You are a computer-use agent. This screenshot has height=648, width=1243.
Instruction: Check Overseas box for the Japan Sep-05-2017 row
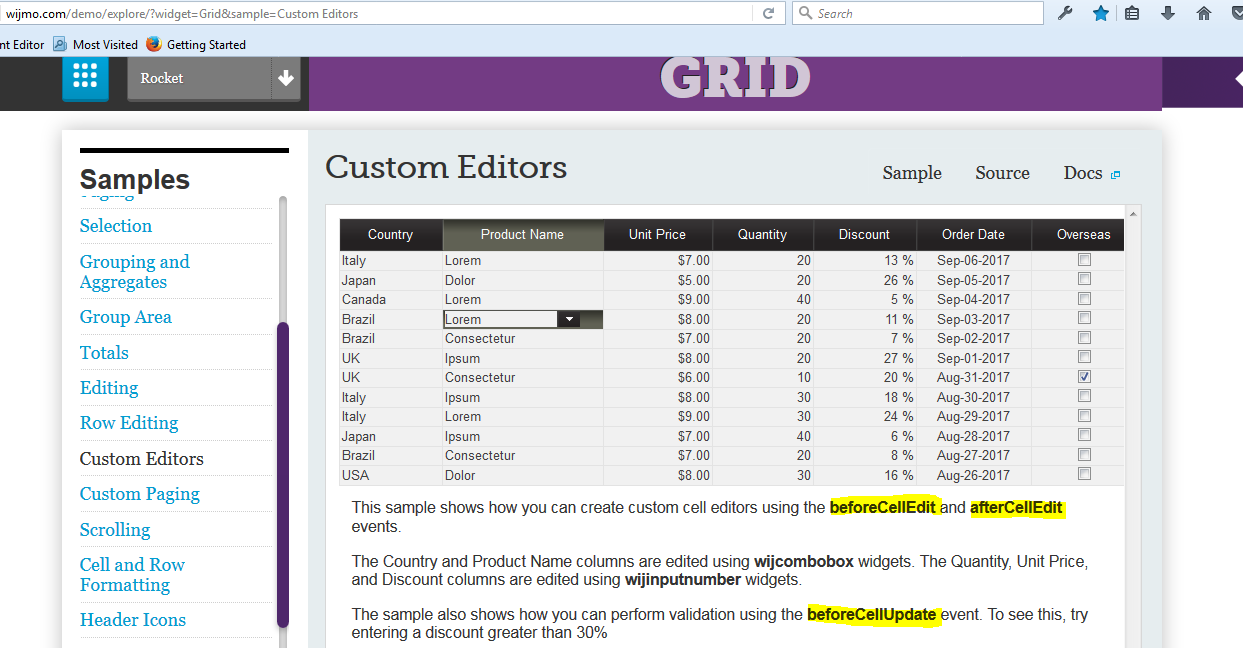point(1084,279)
